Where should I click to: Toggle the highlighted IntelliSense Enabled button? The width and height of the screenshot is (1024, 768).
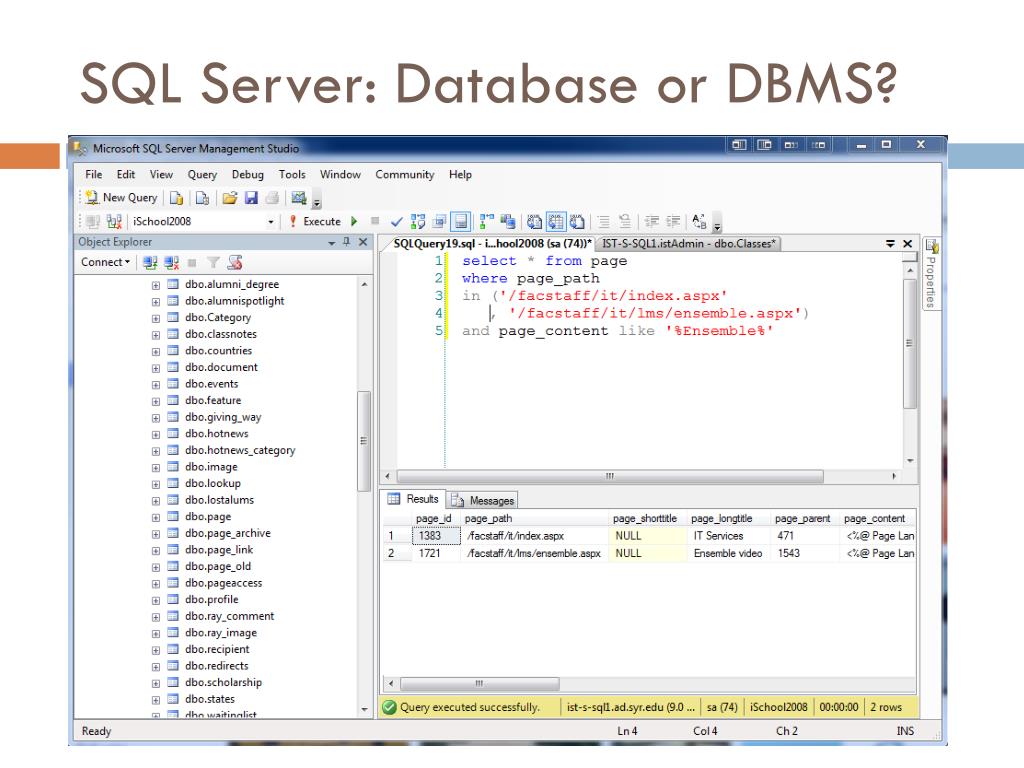click(x=461, y=222)
